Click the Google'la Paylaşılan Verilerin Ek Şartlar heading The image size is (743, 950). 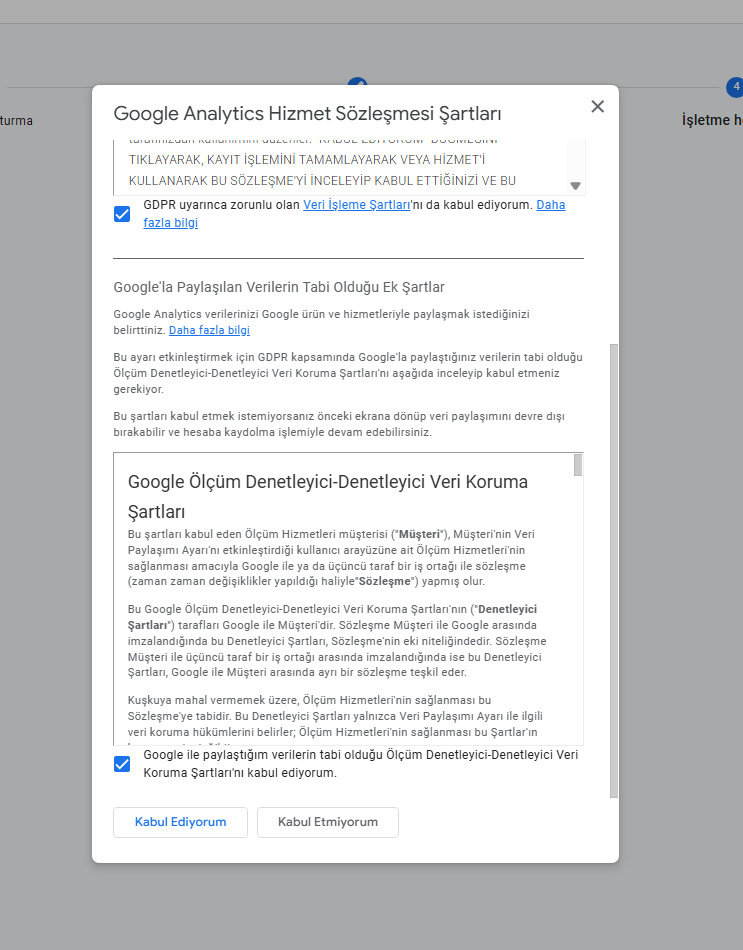coord(279,287)
